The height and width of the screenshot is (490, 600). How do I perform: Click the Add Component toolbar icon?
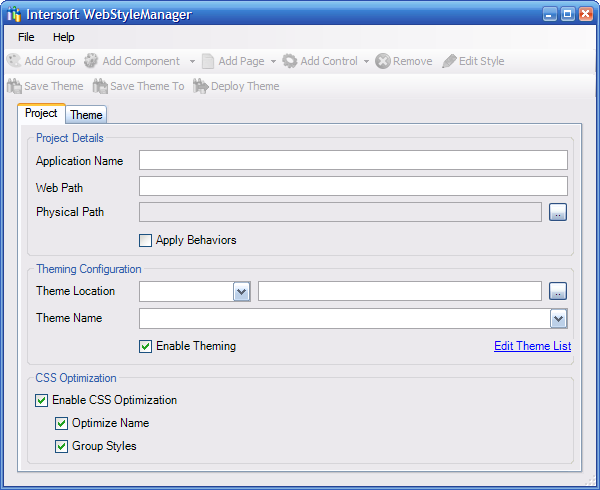(x=91, y=61)
